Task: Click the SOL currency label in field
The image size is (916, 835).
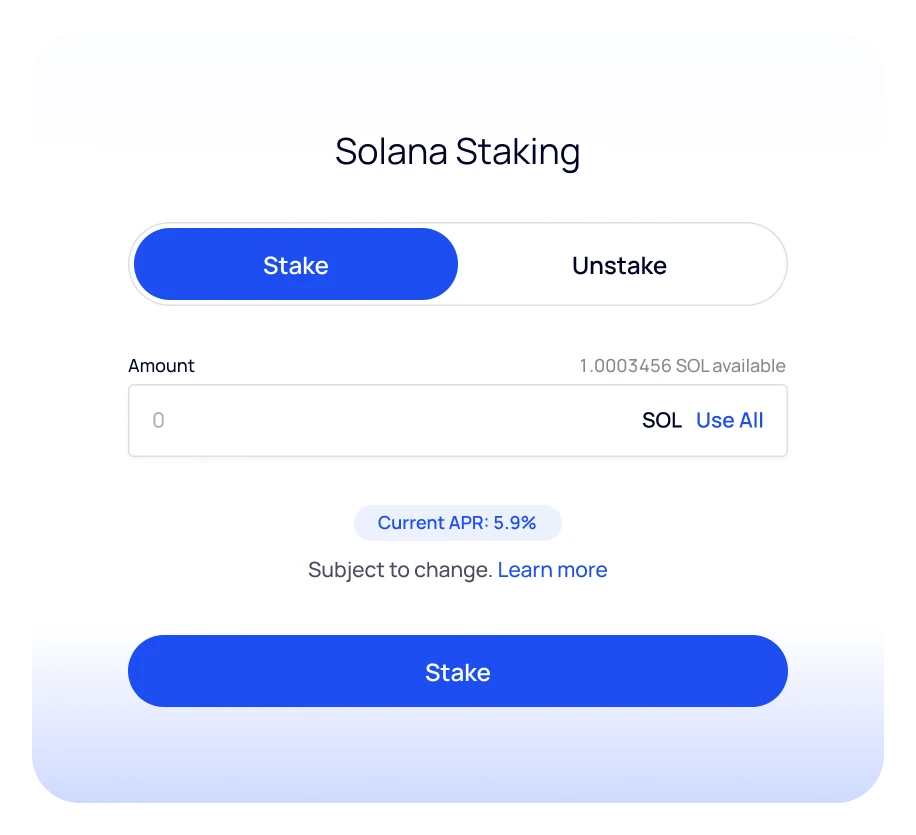Action: [x=661, y=421]
